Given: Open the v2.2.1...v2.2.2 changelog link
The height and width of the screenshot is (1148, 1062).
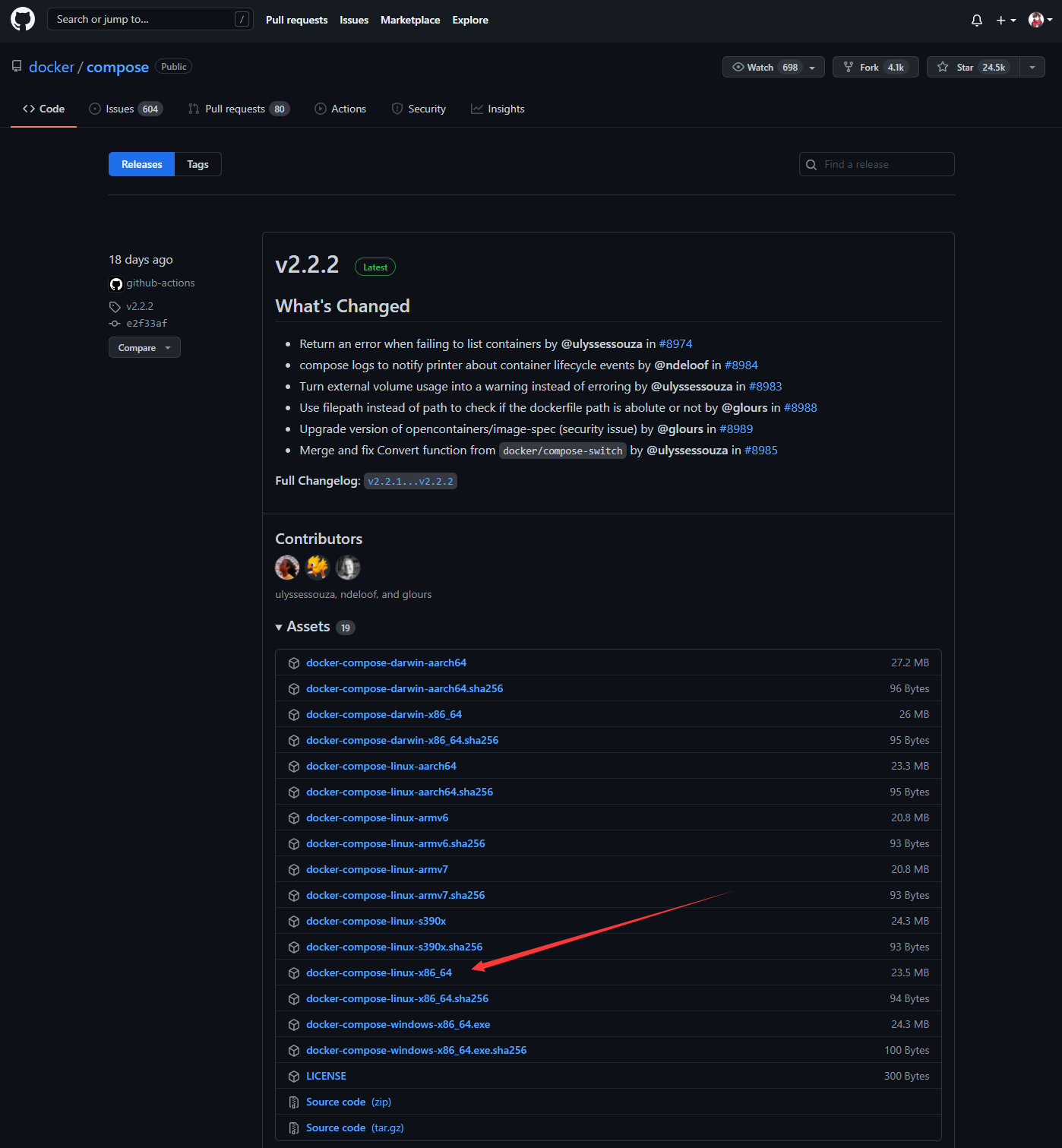Looking at the screenshot, I should tap(410, 481).
